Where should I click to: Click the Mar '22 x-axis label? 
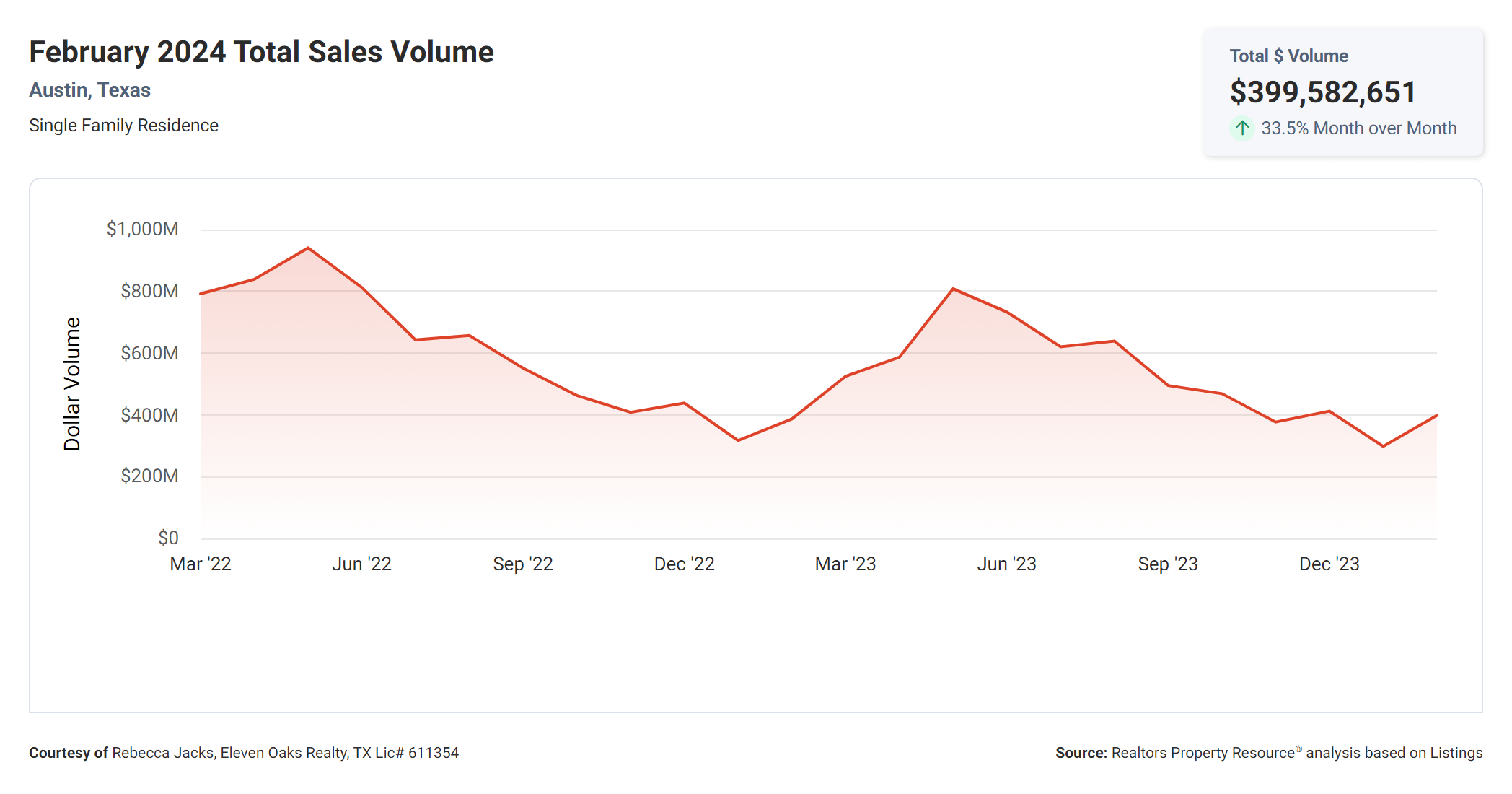click(201, 564)
